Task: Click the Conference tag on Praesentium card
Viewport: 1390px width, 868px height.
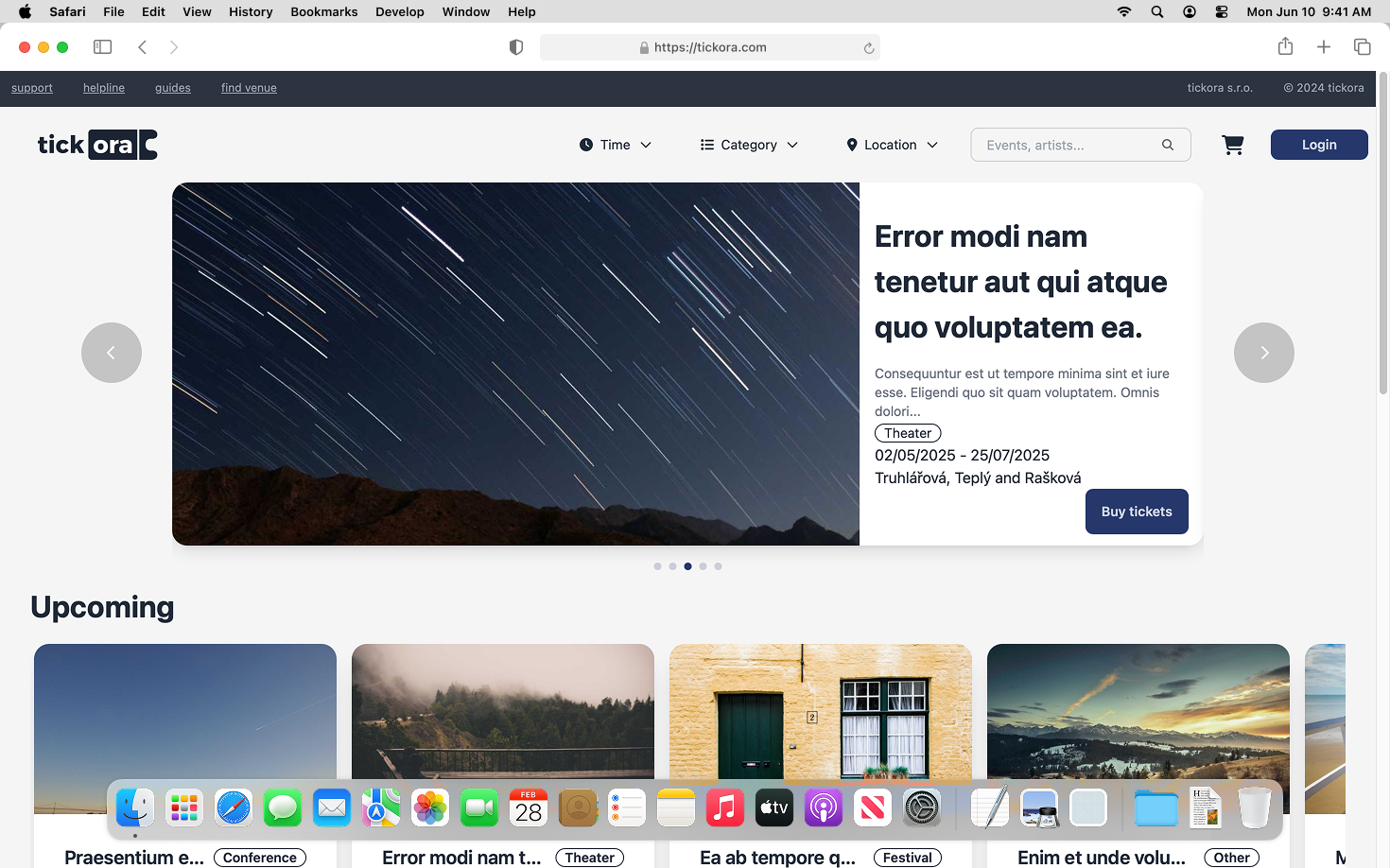Action: tap(260, 858)
